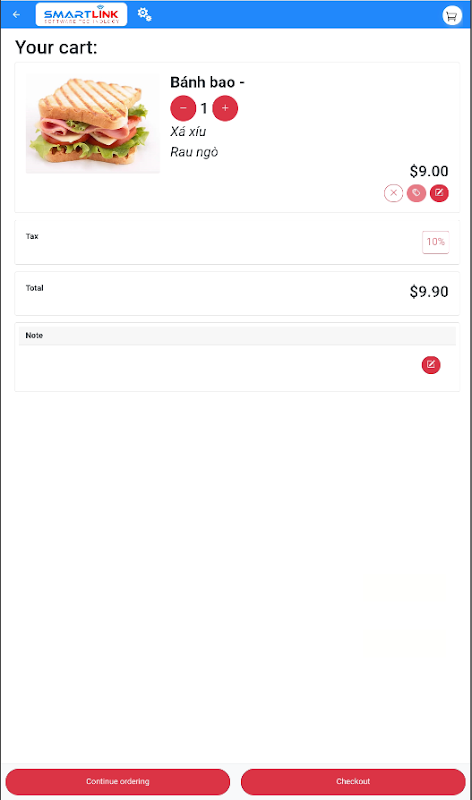Click the SmartLink logo
This screenshot has height=800, width=472.
[x=81, y=14]
